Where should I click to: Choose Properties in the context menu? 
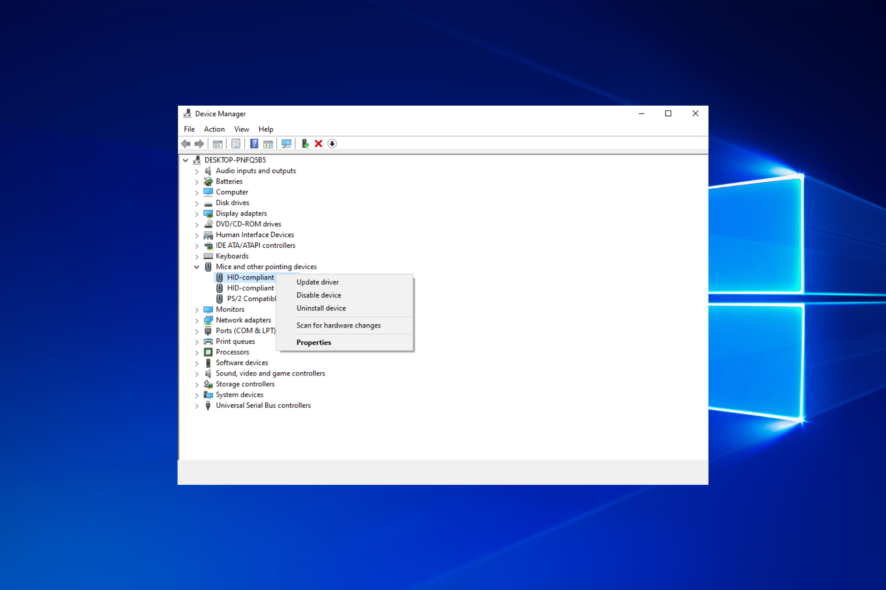pos(313,342)
